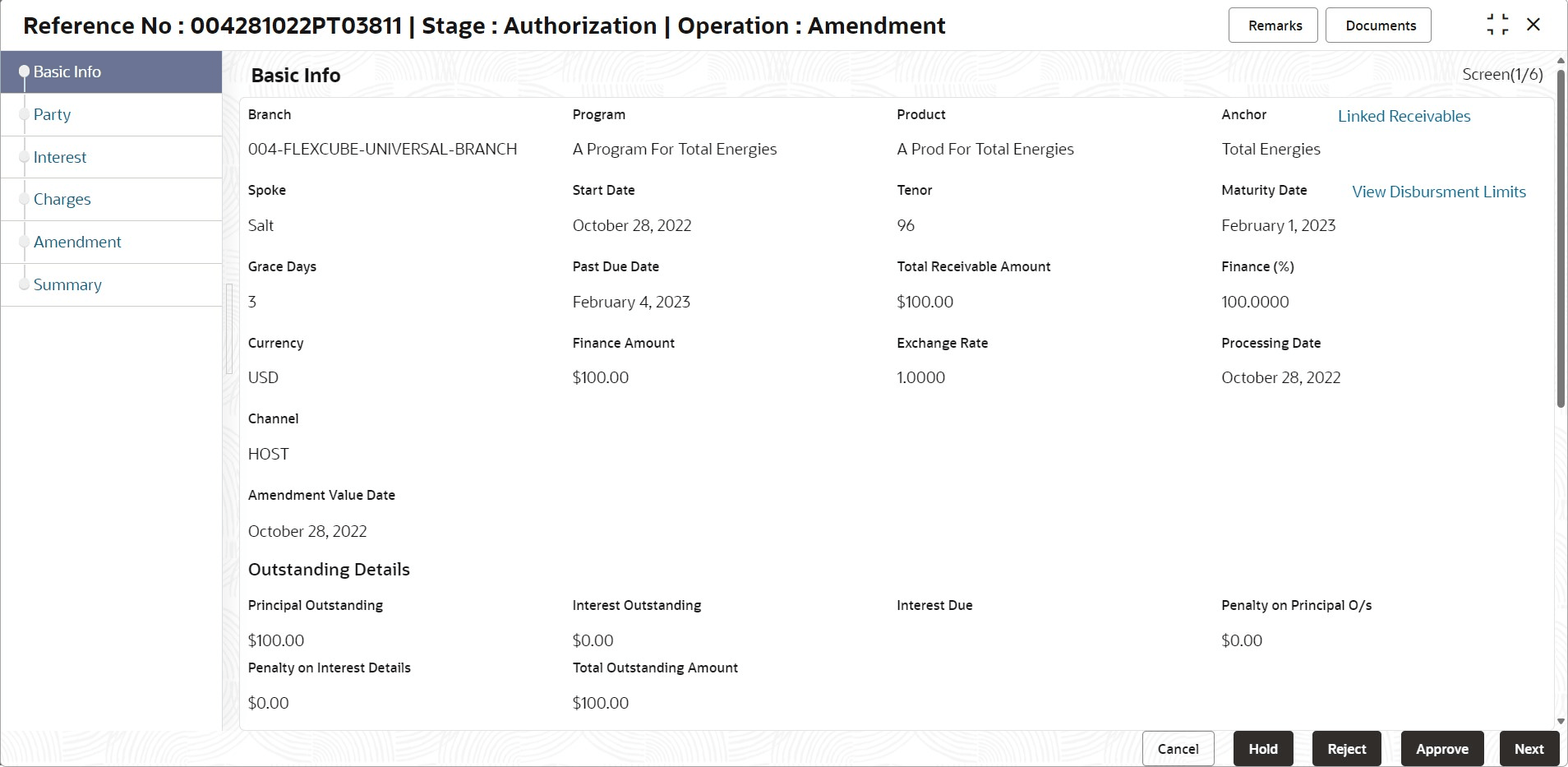Put the transaction on Hold

pos(1263,749)
